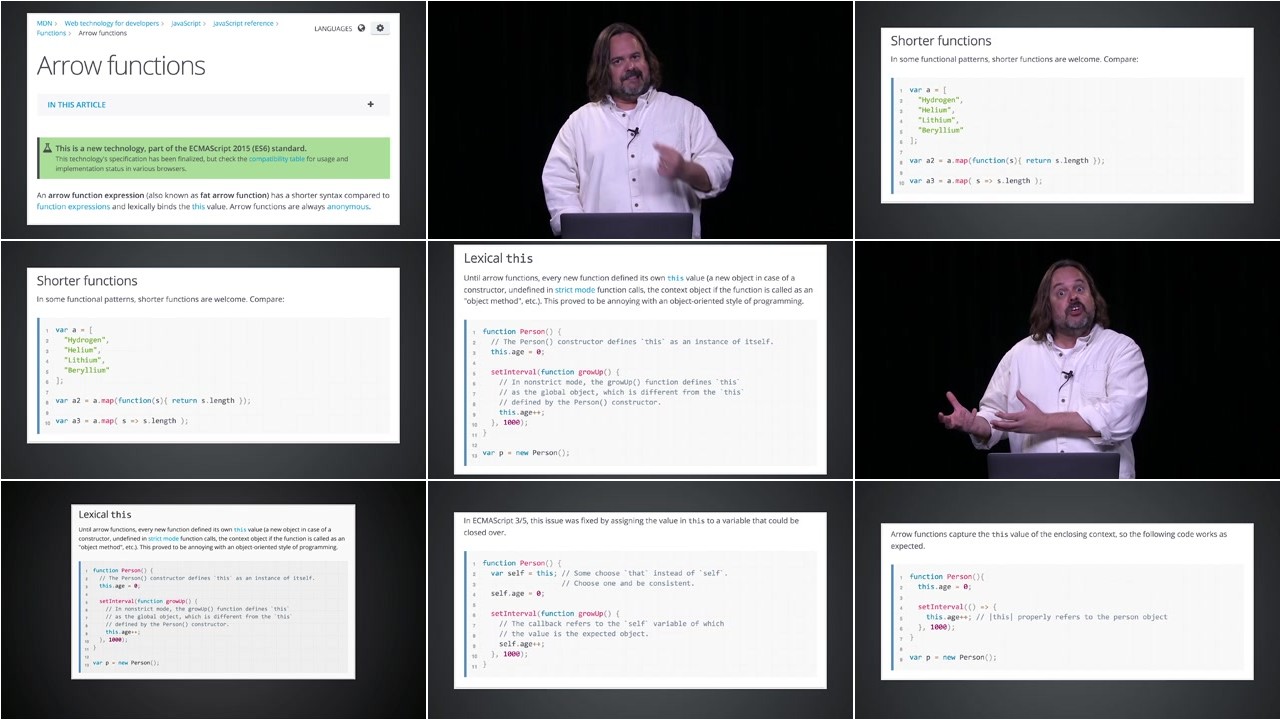
Task: Click 'setInterval(() => {' code line
Action: point(957,607)
